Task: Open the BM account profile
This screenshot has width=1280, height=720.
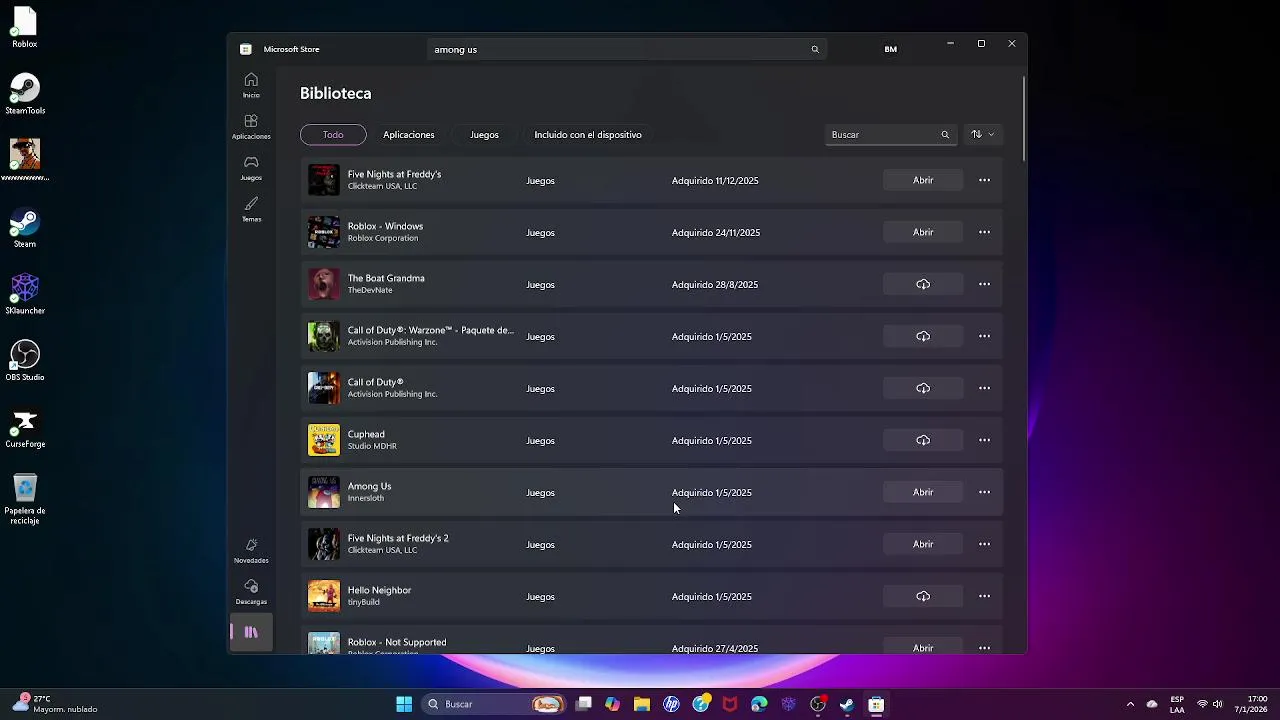Action: 890,49
